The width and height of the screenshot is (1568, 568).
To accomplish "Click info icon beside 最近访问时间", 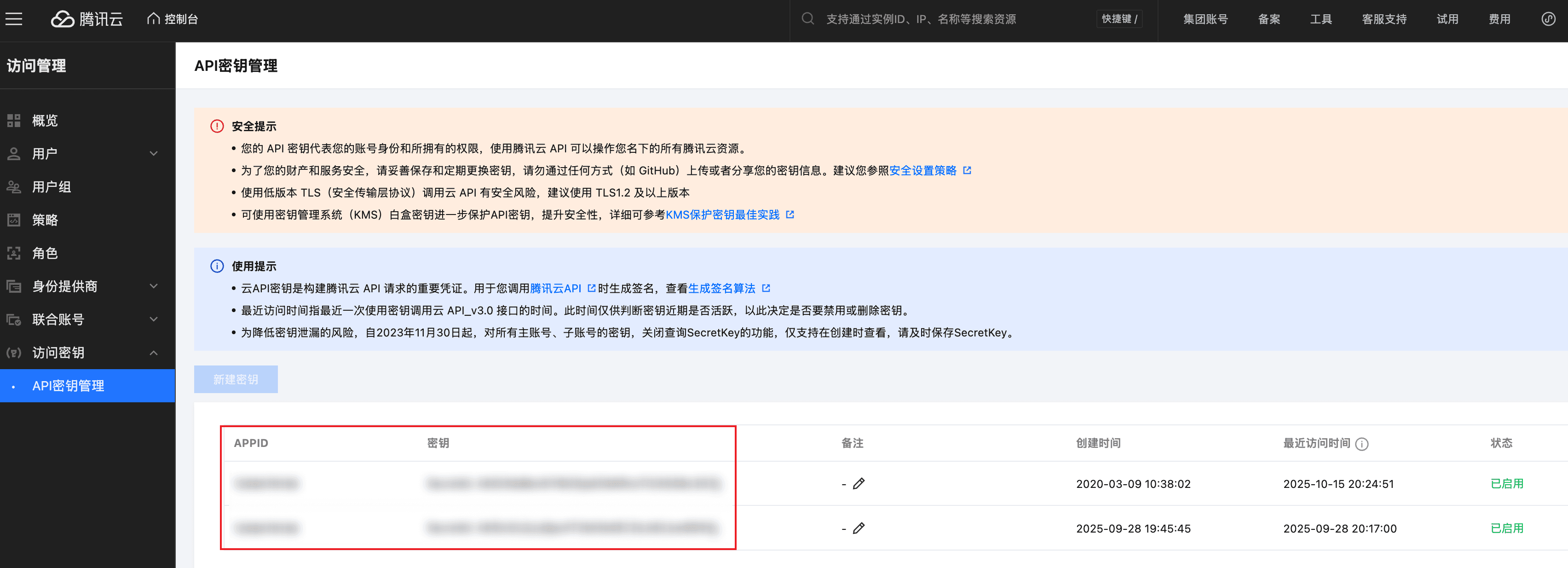I will 1362,445.
